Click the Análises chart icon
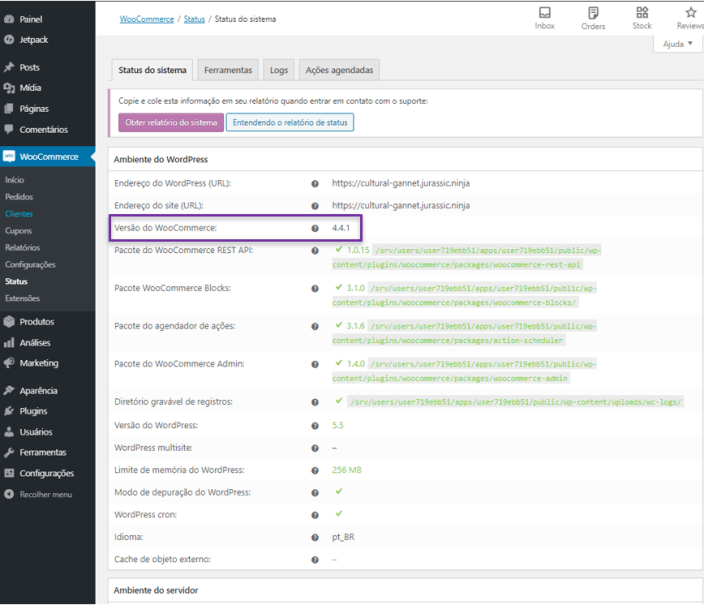This screenshot has height=605, width=704. (9, 343)
